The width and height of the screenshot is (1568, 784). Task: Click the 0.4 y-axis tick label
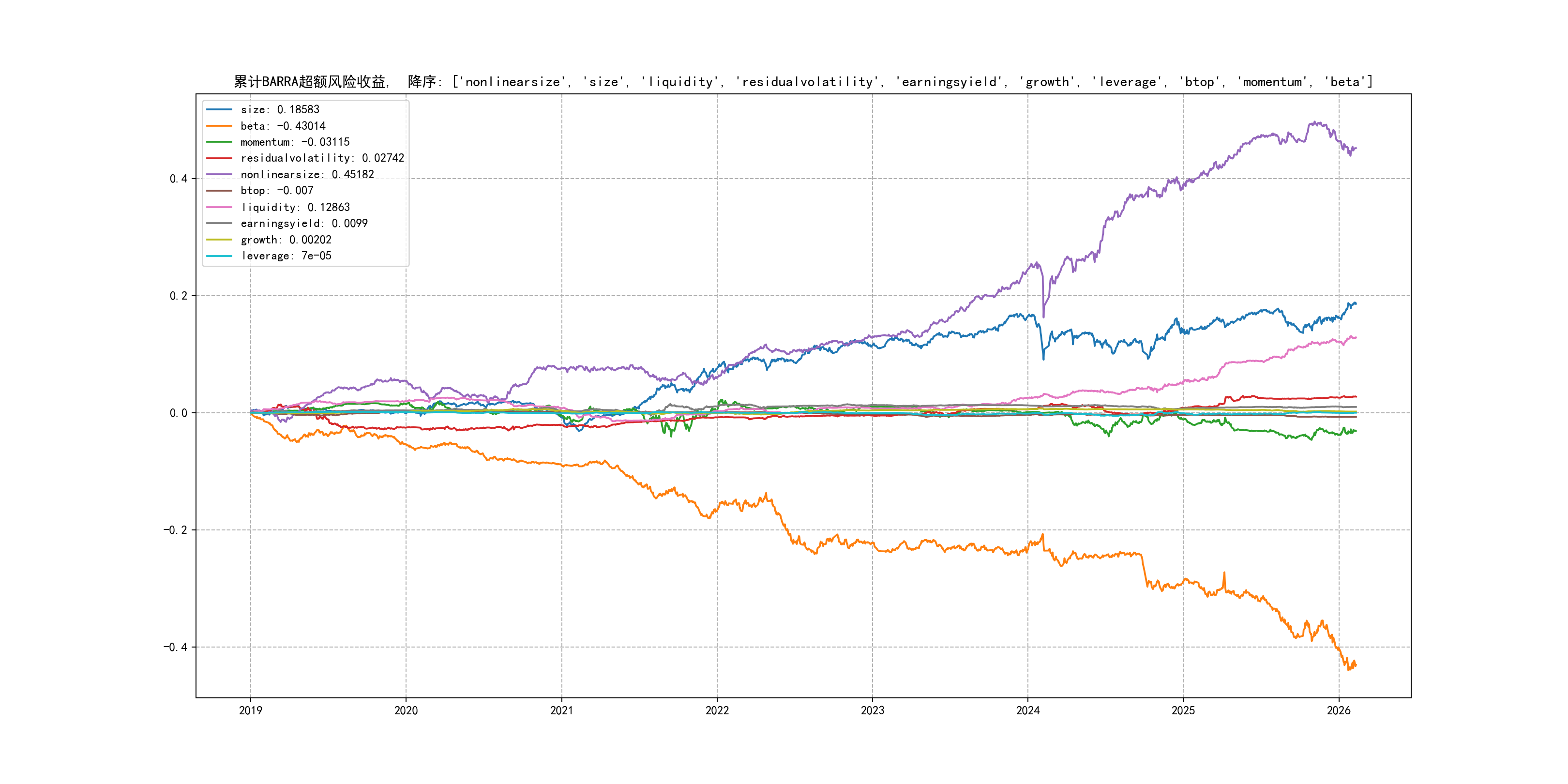[179, 179]
